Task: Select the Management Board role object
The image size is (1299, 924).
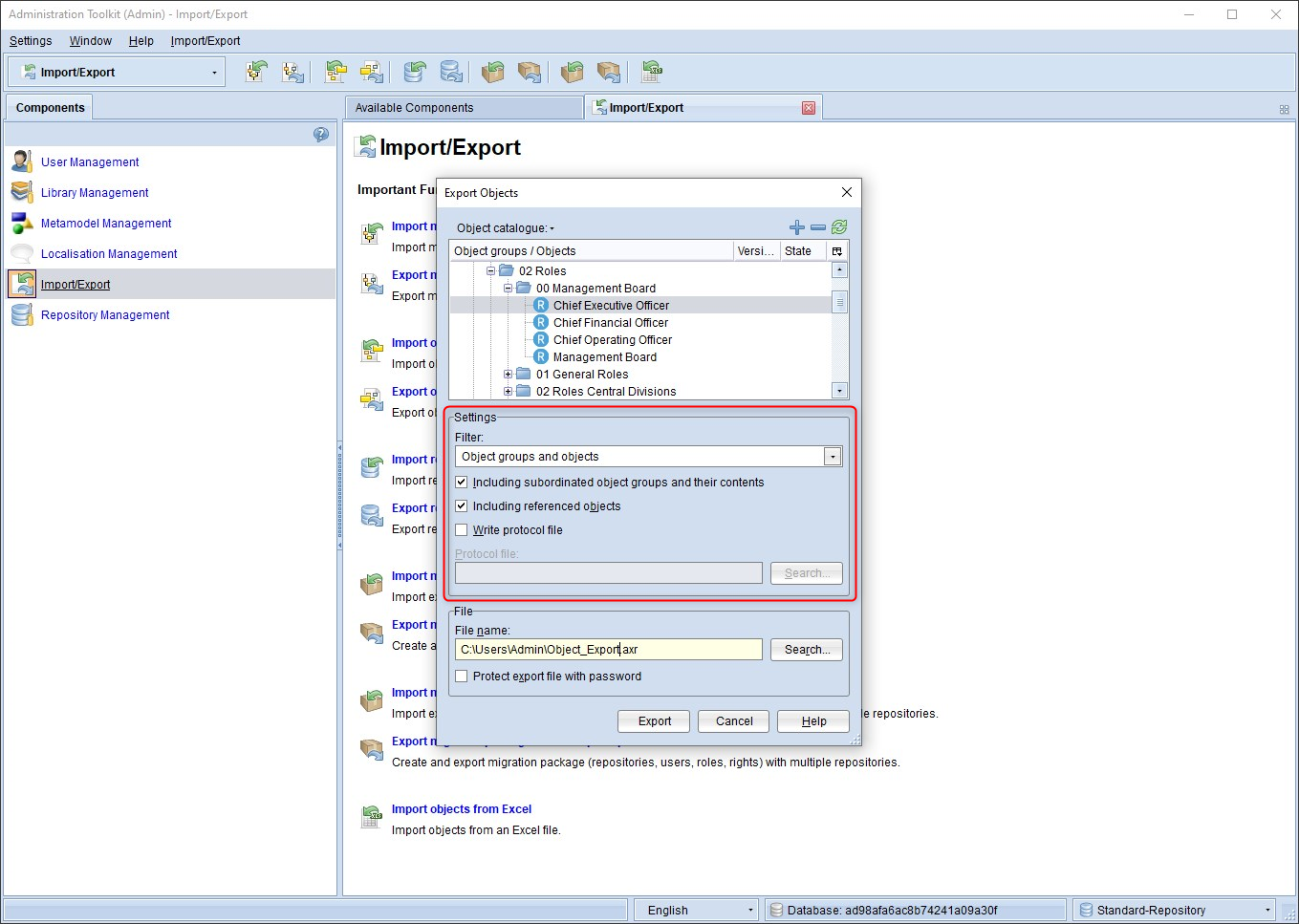Action: click(x=605, y=357)
